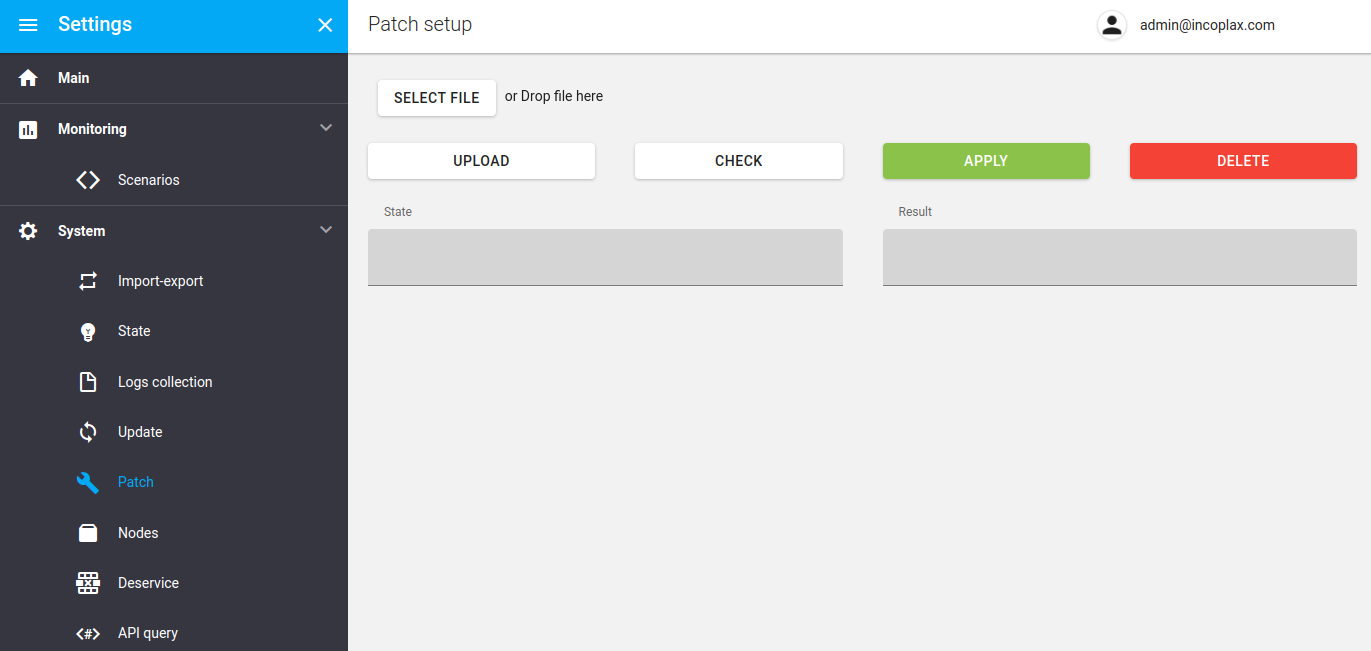Select the State menu entry

coord(174,331)
